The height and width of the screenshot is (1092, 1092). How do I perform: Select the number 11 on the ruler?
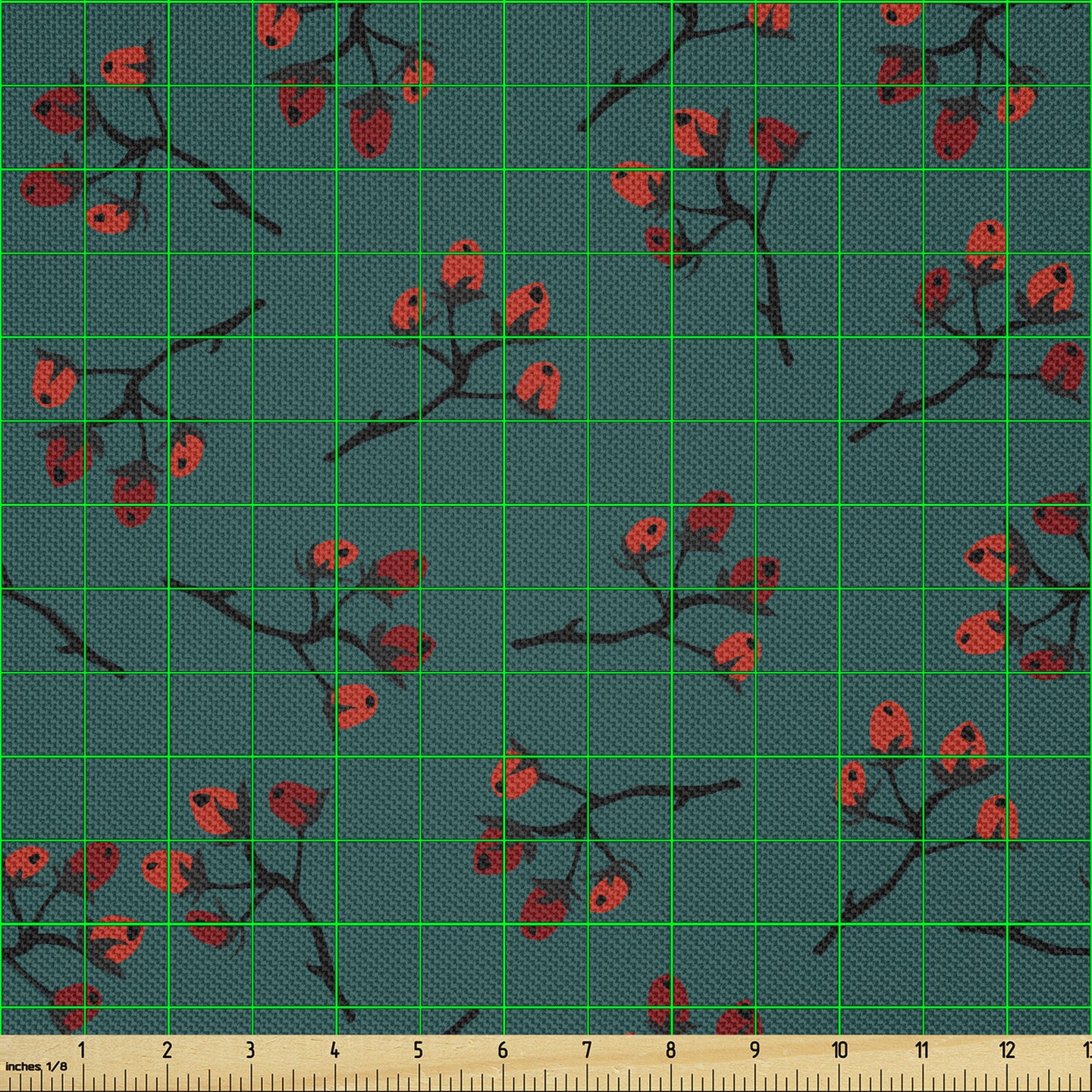922,1050
